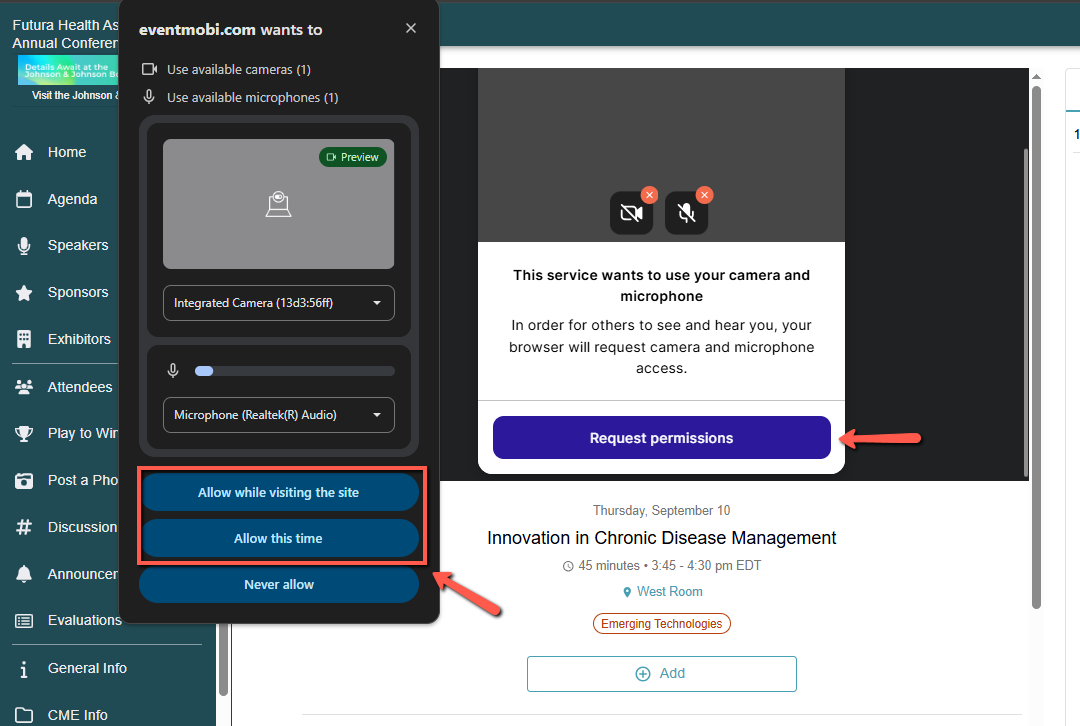The height and width of the screenshot is (726, 1080).
Task: Open the Integrated Camera selection dropdown
Action: pos(278,303)
